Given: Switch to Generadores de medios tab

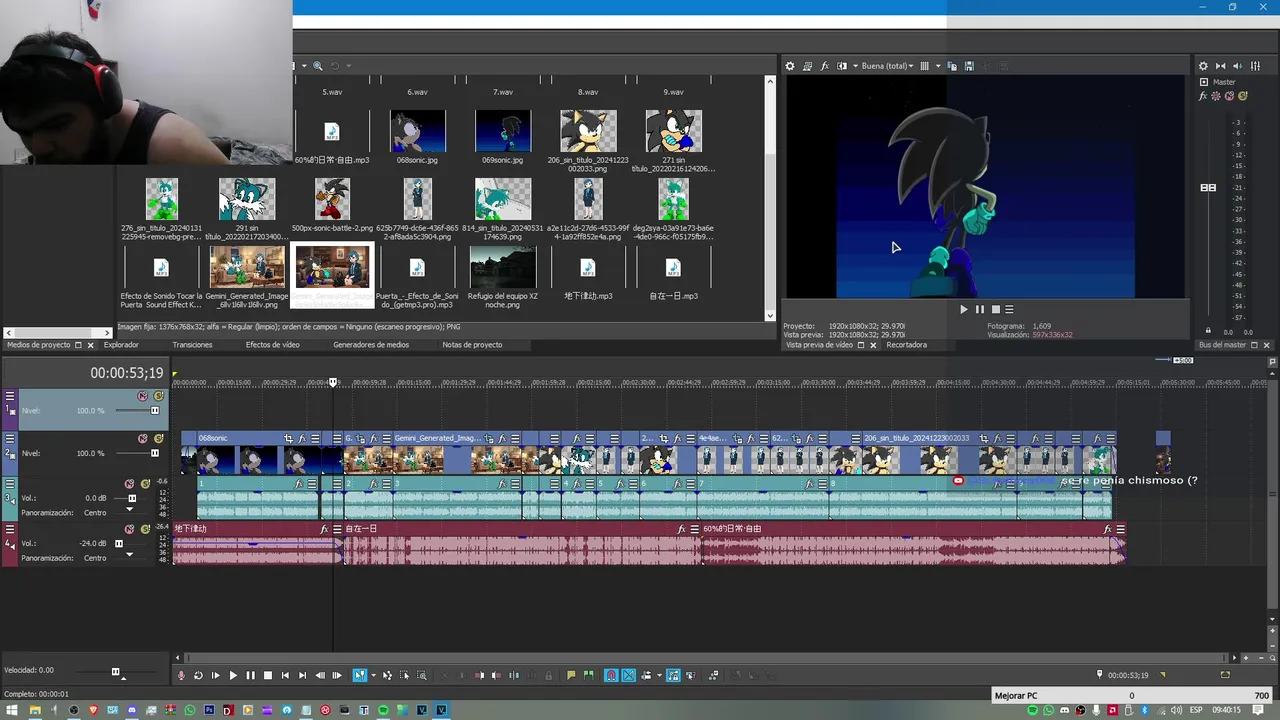Looking at the screenshot, I should pyautogui.click(x=371, y=345).
